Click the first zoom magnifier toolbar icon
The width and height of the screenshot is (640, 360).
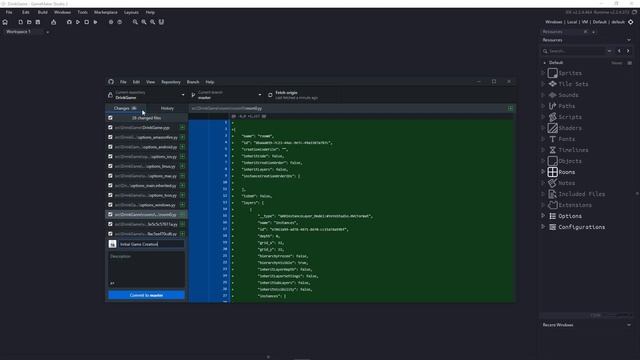tap(135, 22)
